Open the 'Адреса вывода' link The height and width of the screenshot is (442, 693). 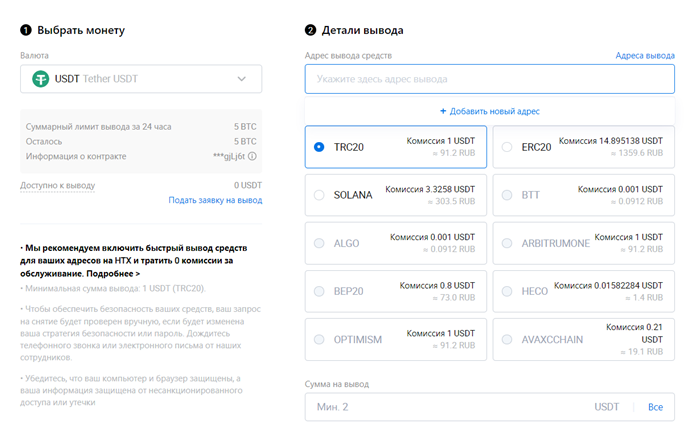point(645,56)
